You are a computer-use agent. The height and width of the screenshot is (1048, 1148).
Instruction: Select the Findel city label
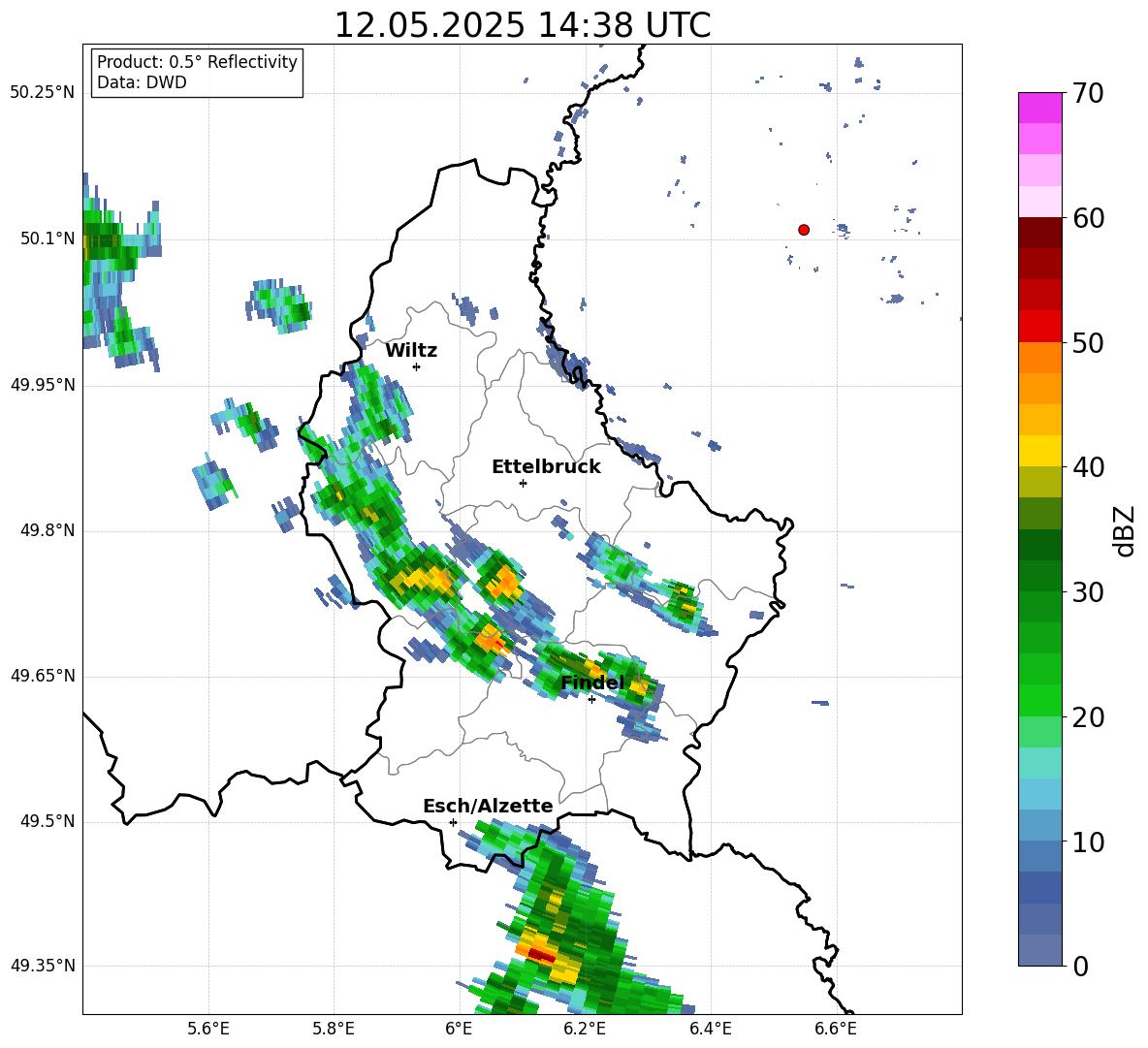592,683
